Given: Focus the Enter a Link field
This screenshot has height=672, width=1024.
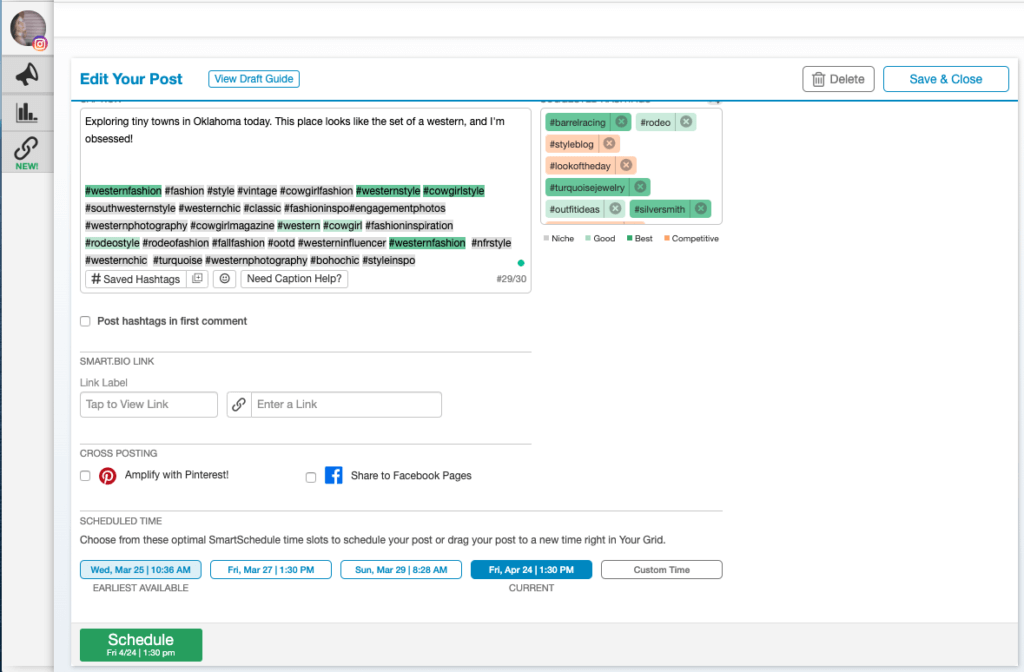Looking at the screenshot, I should [345, 404].
